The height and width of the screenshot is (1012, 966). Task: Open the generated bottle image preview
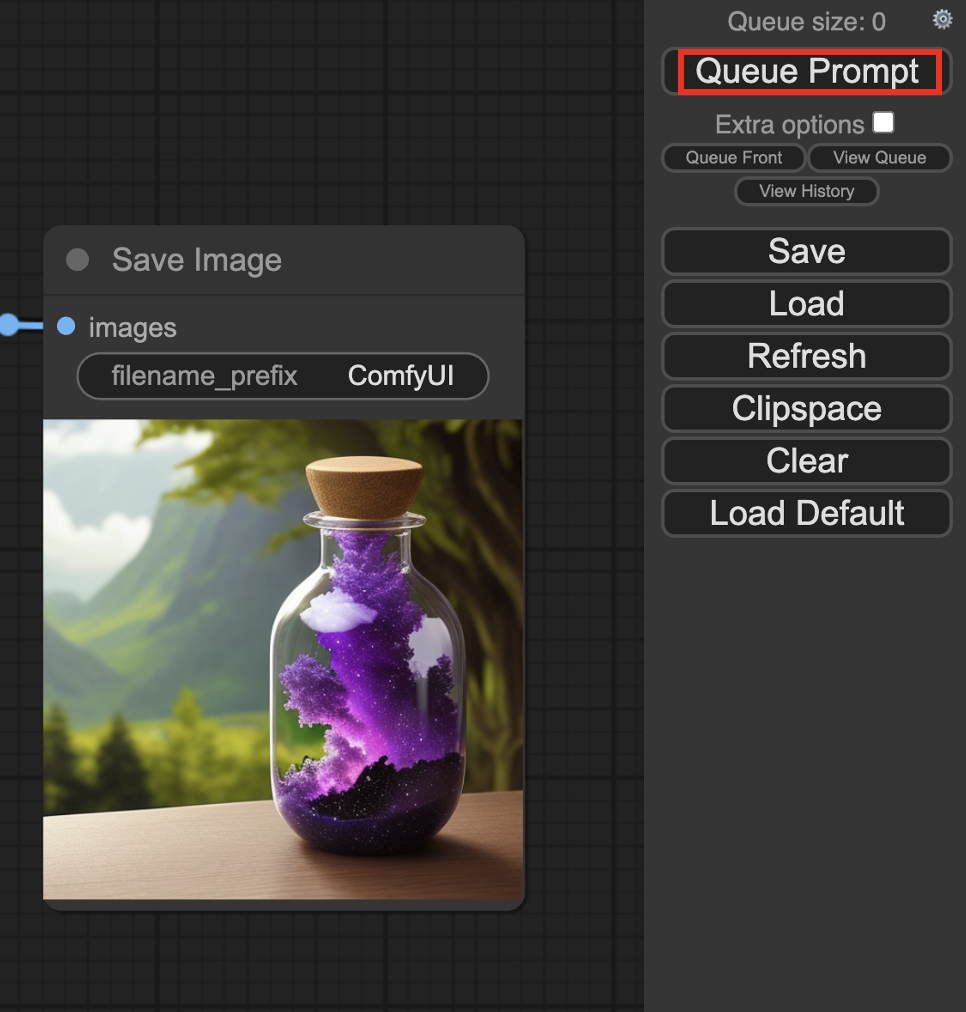pos(283,659)
